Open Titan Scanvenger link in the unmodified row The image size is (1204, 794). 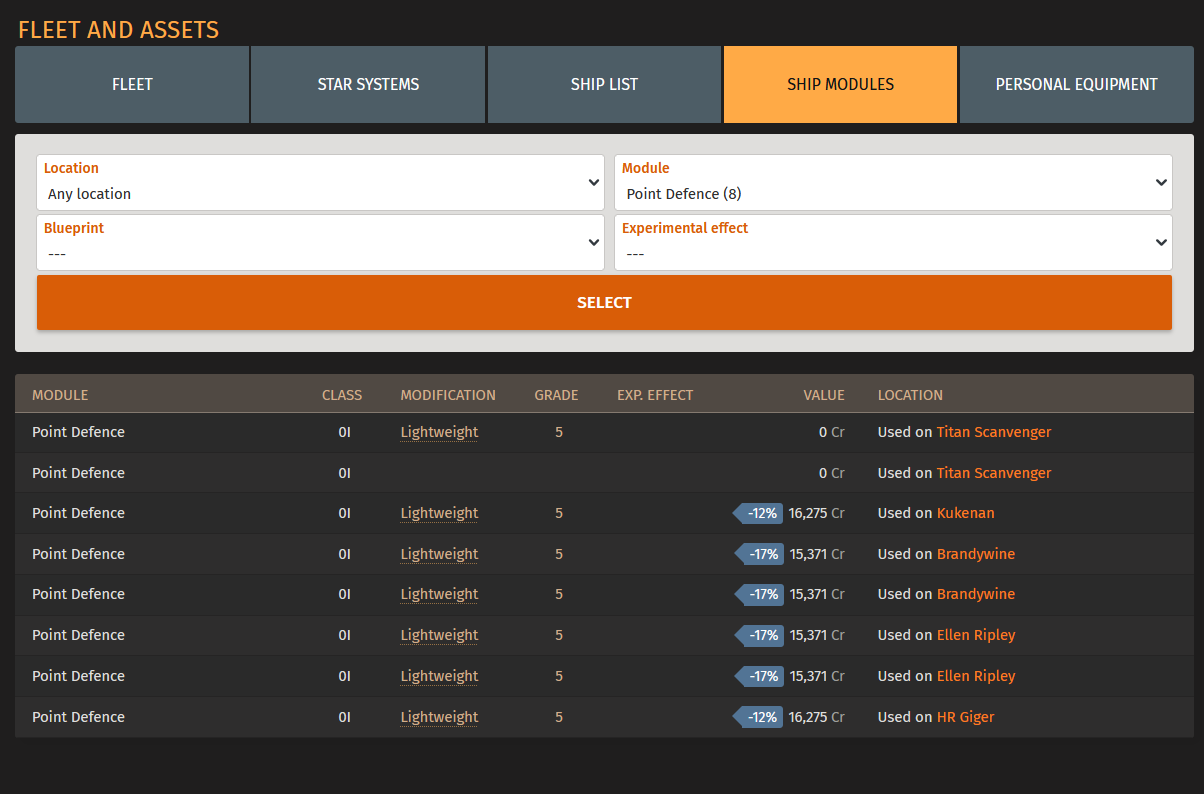tap(994, 473)
